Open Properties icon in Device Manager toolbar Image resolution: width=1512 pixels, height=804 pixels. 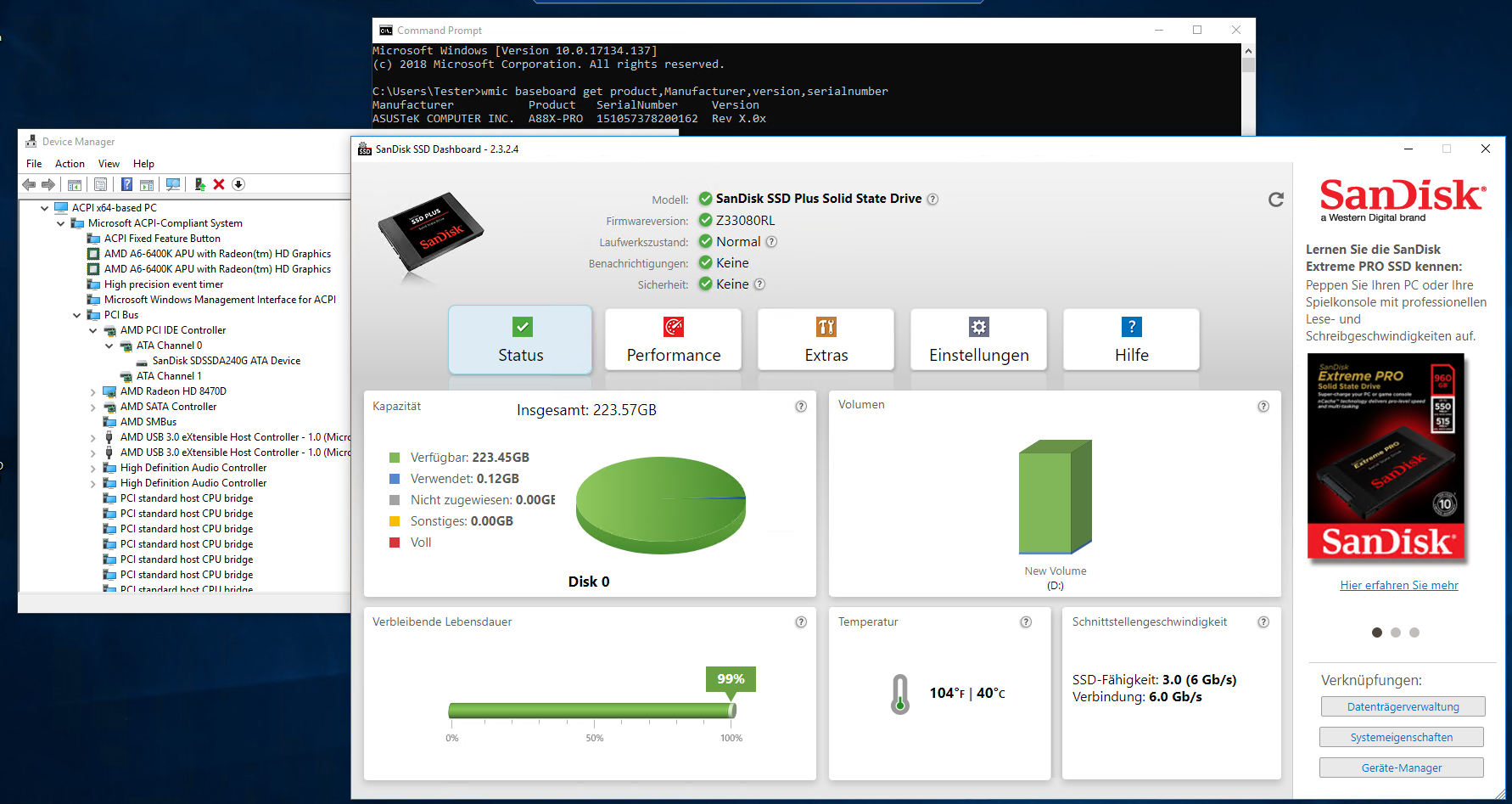(x=100, y=184)
